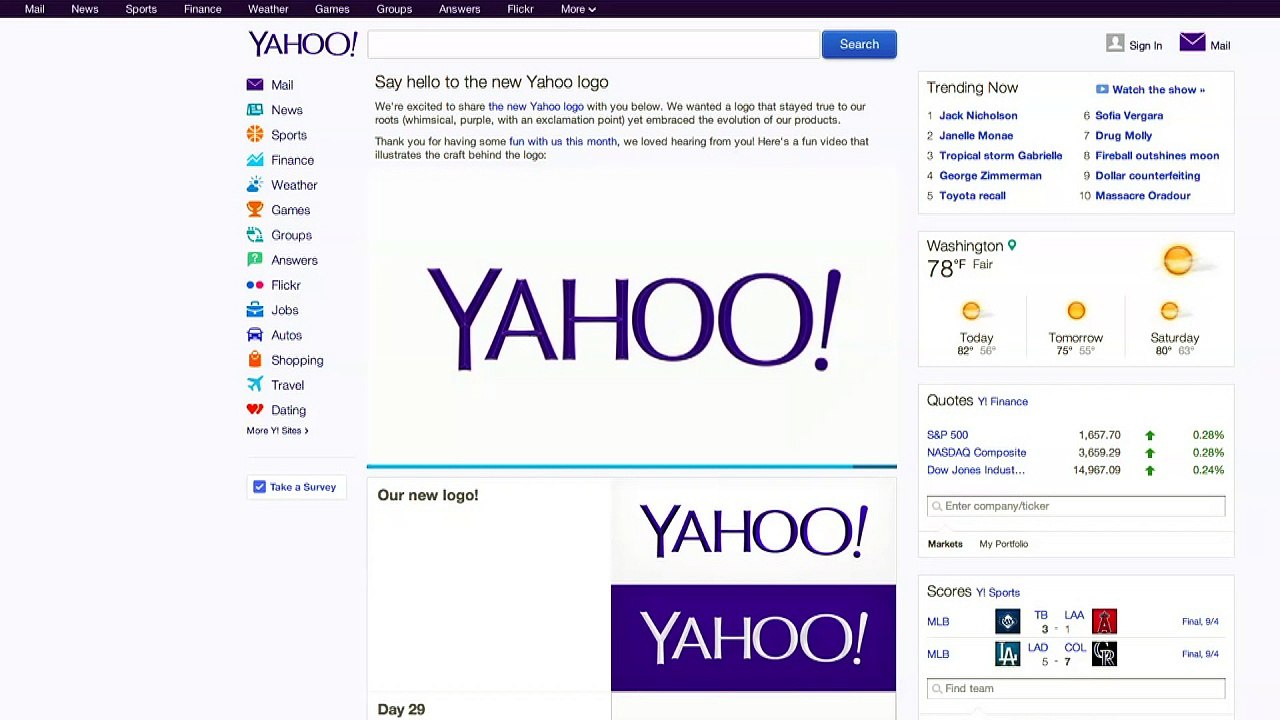Click the white Yahoo logo thumbnail under 'Our new logo!'
This screenshot has height=720, width=1280.
753,530
